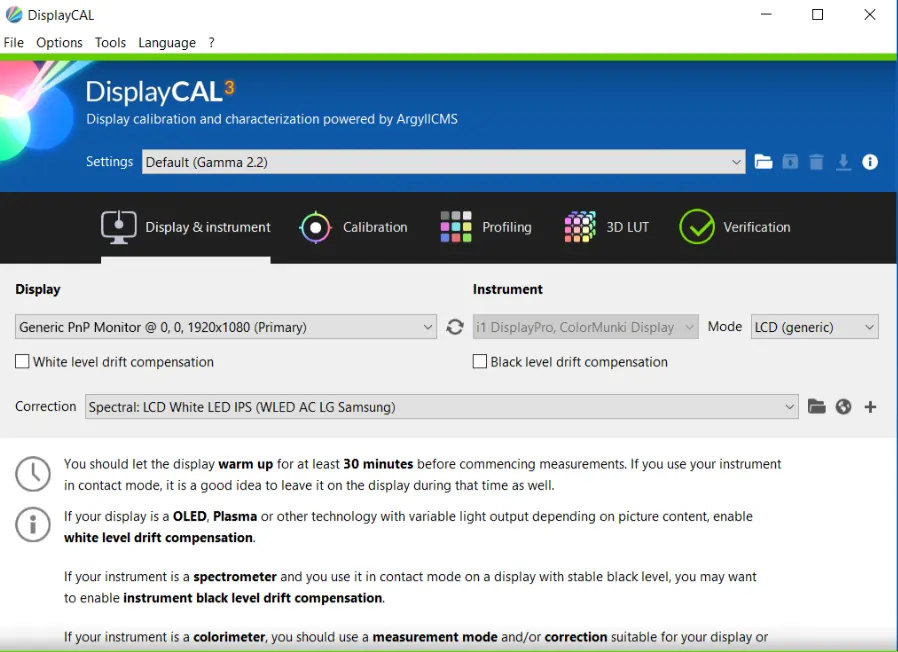Click the bold 'spectrometer' text
The width and height of the screenshot is (898, 652).
click(235, 576)
